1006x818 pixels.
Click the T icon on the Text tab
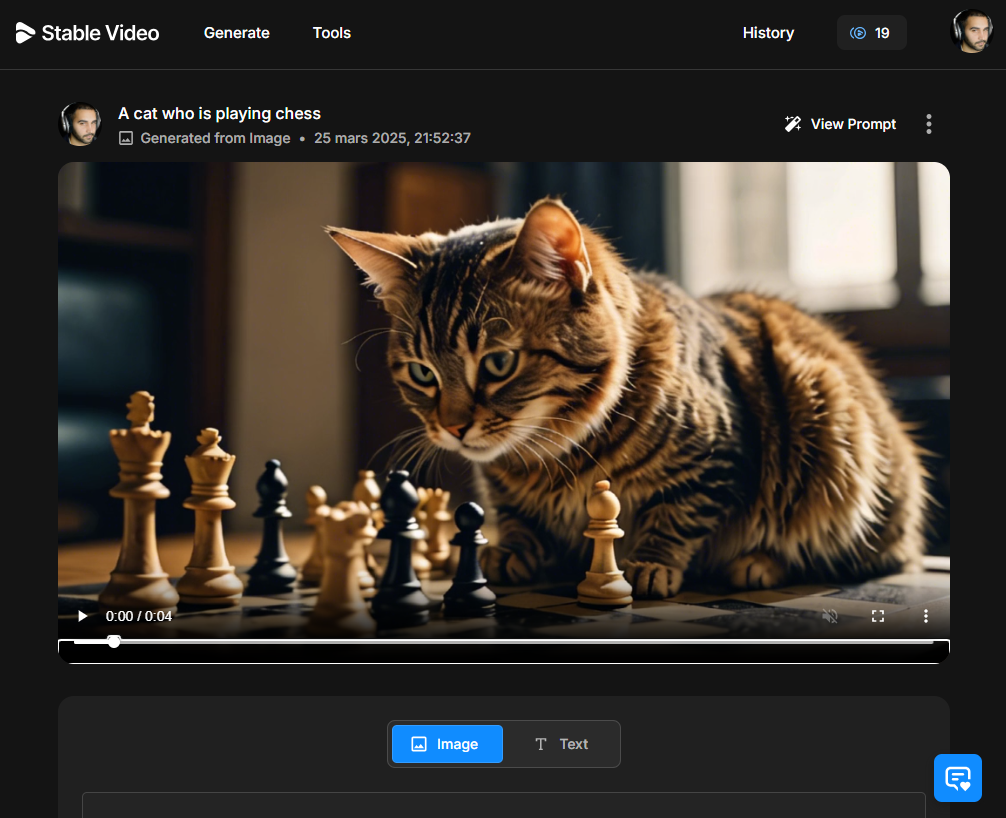(539, 744)
